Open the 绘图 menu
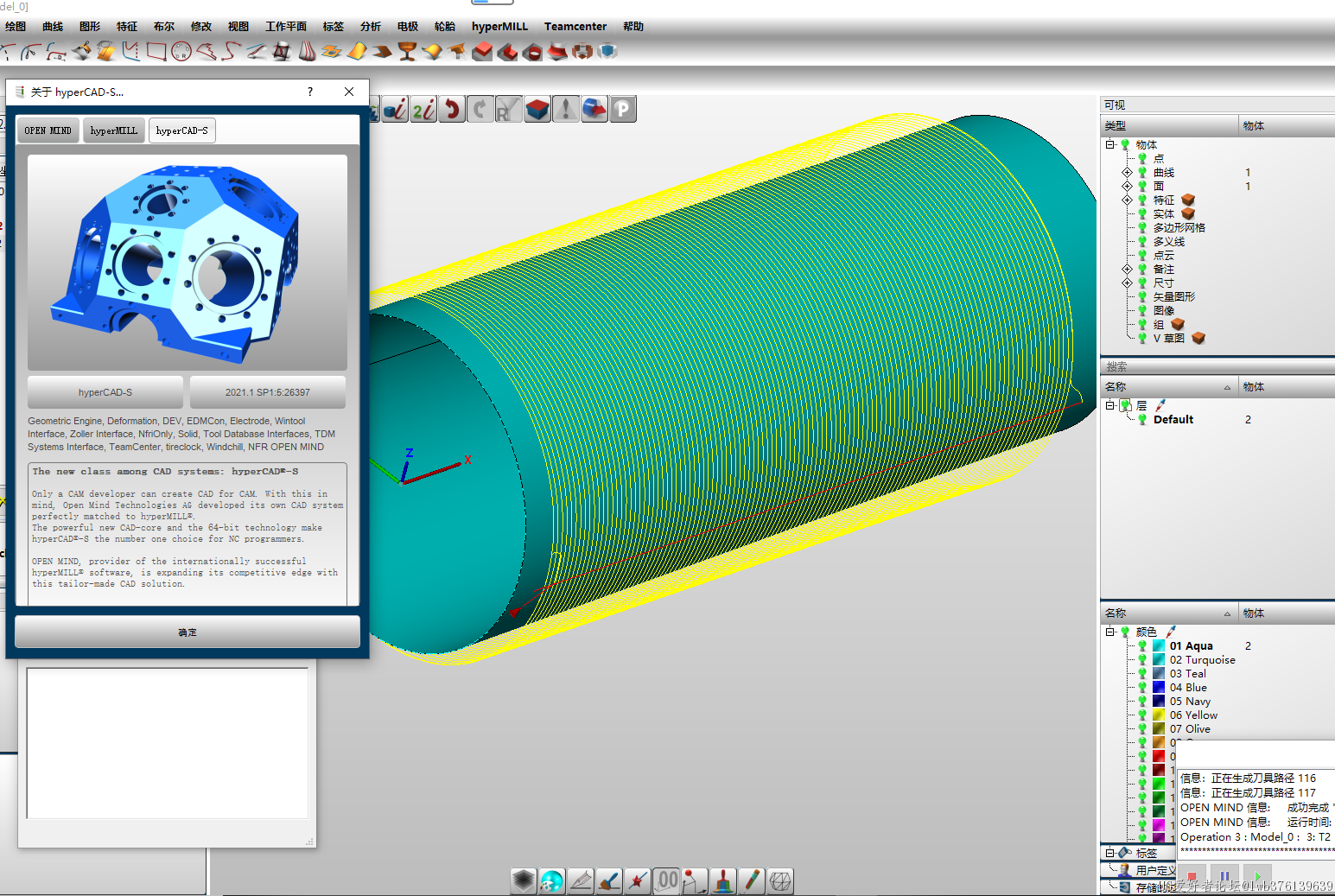1335x896 pixels. click(16, 27)
